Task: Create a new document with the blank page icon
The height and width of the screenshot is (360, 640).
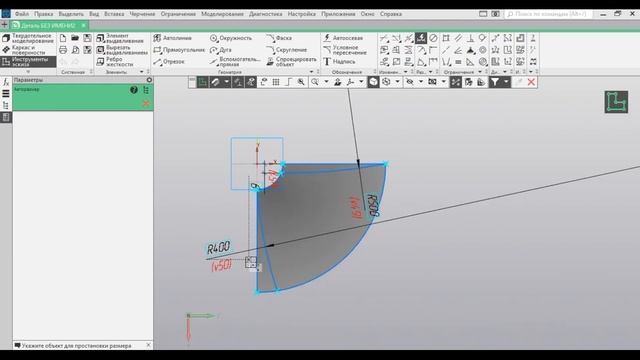Action: 63,38
